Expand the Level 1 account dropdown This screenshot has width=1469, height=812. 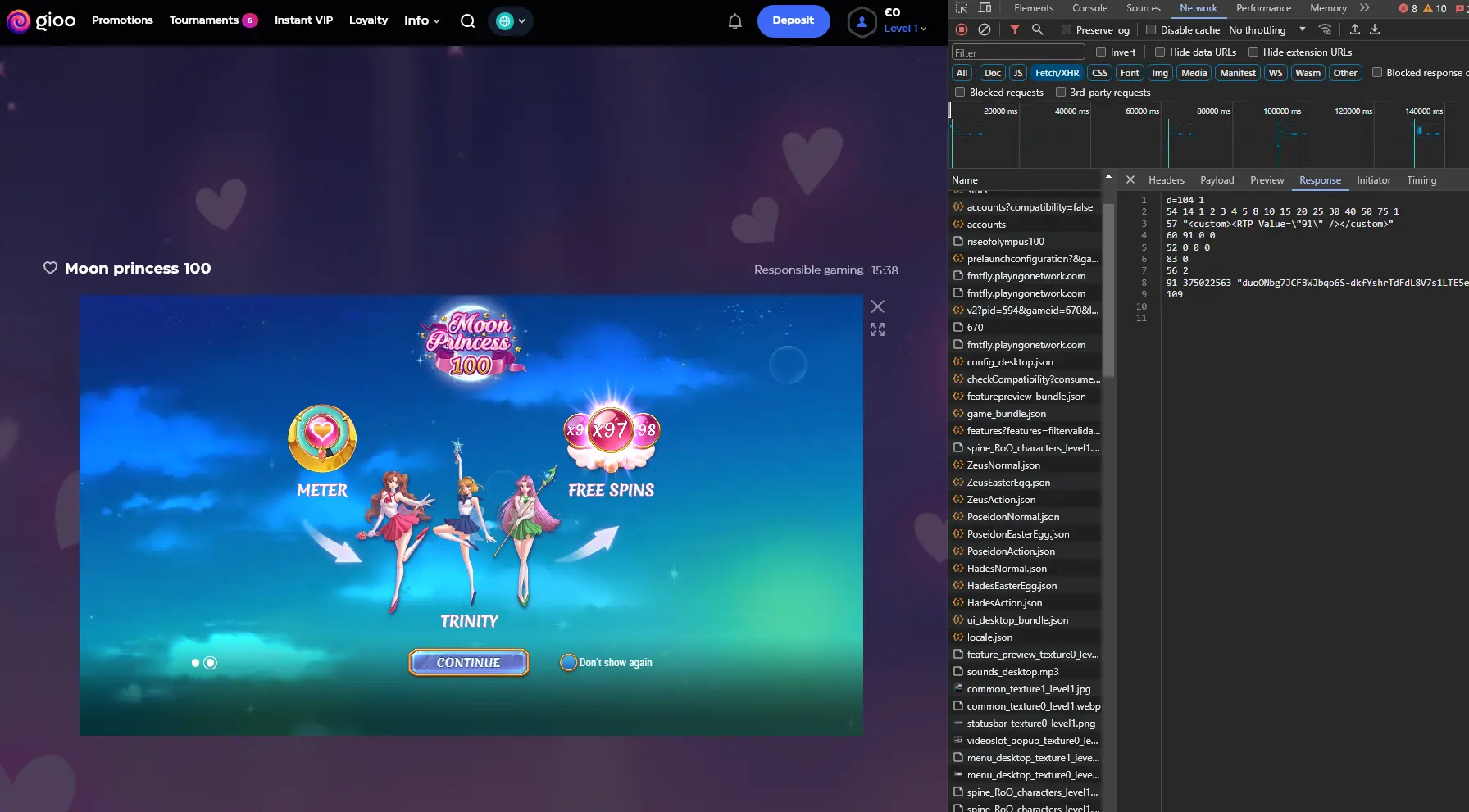905,28
